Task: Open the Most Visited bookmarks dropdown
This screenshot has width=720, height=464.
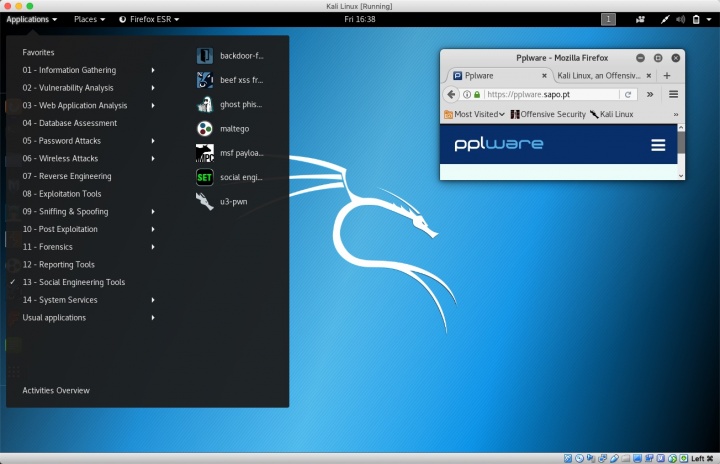Action: click(476, 114)
